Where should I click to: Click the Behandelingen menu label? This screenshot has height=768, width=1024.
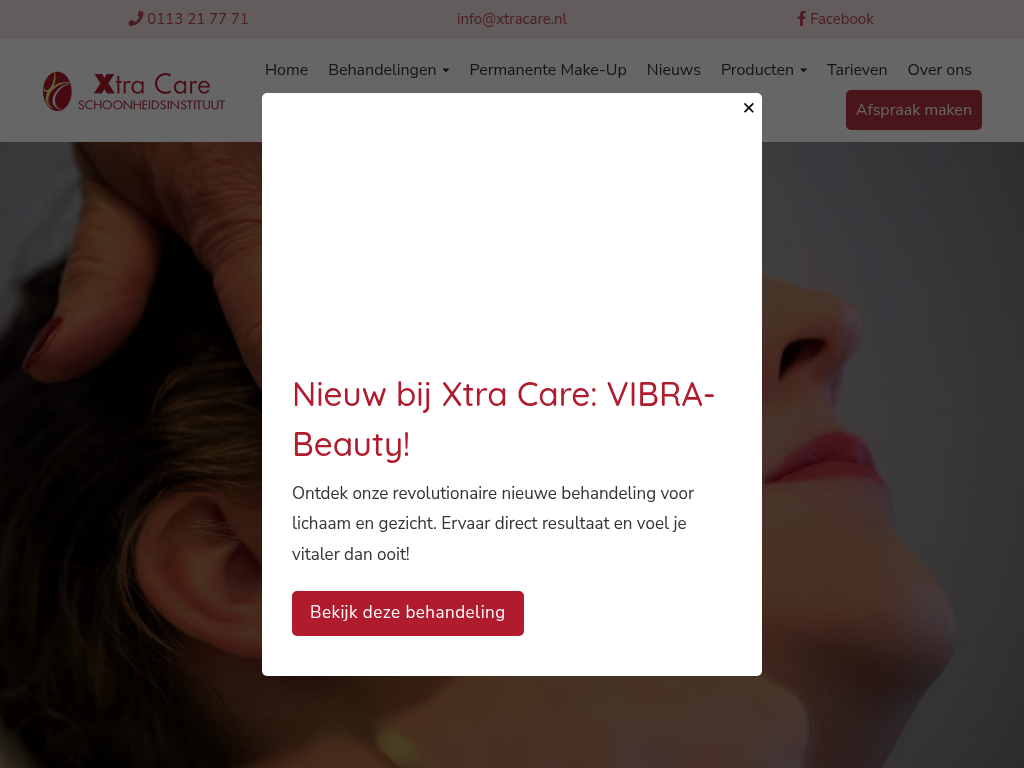[382, 70]
